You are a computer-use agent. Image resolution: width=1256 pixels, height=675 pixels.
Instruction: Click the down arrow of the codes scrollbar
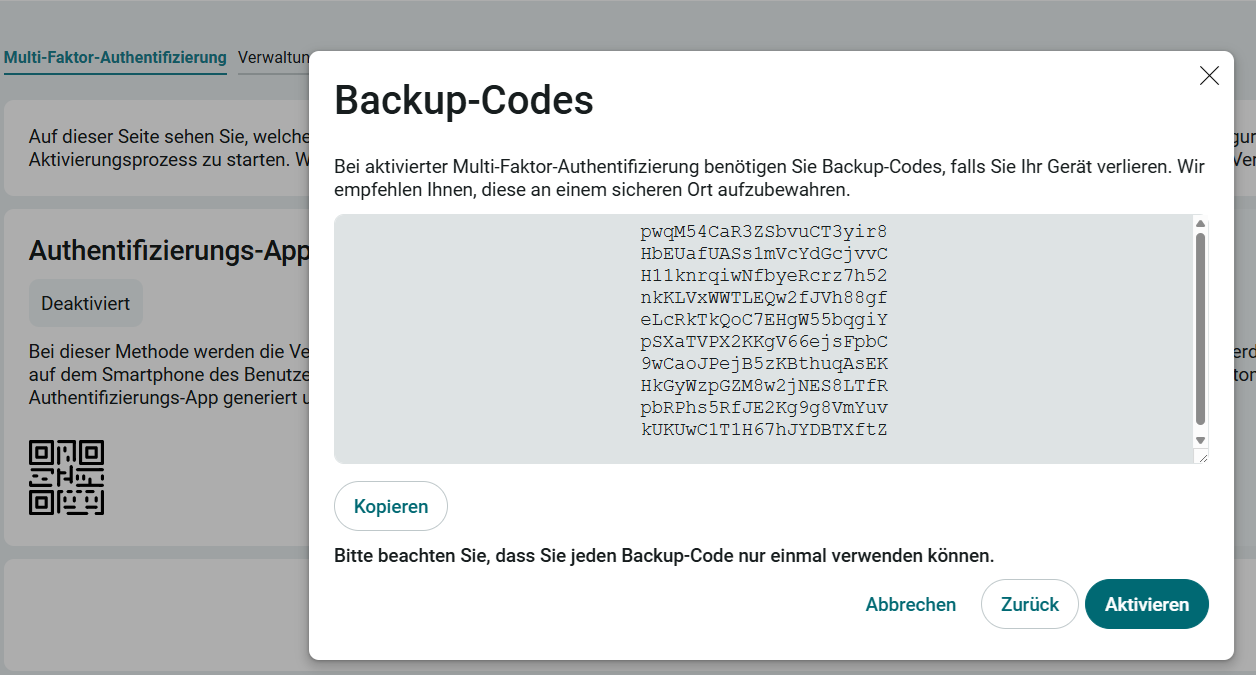click(x=1201, y=440)
